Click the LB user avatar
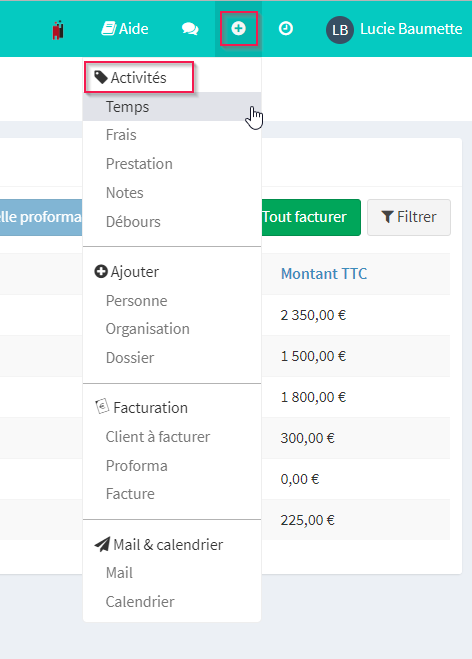 (340, 30)
